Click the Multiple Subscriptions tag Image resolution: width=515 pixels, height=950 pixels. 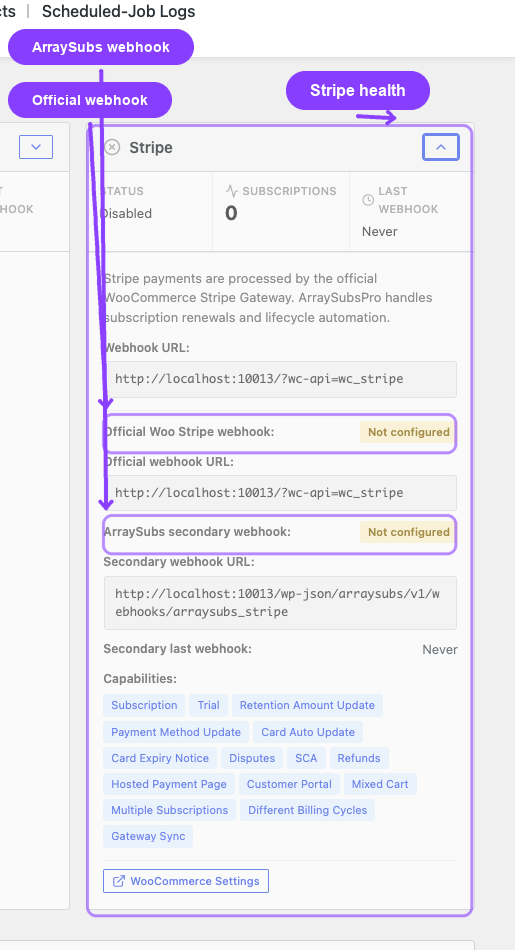point(170,810)
